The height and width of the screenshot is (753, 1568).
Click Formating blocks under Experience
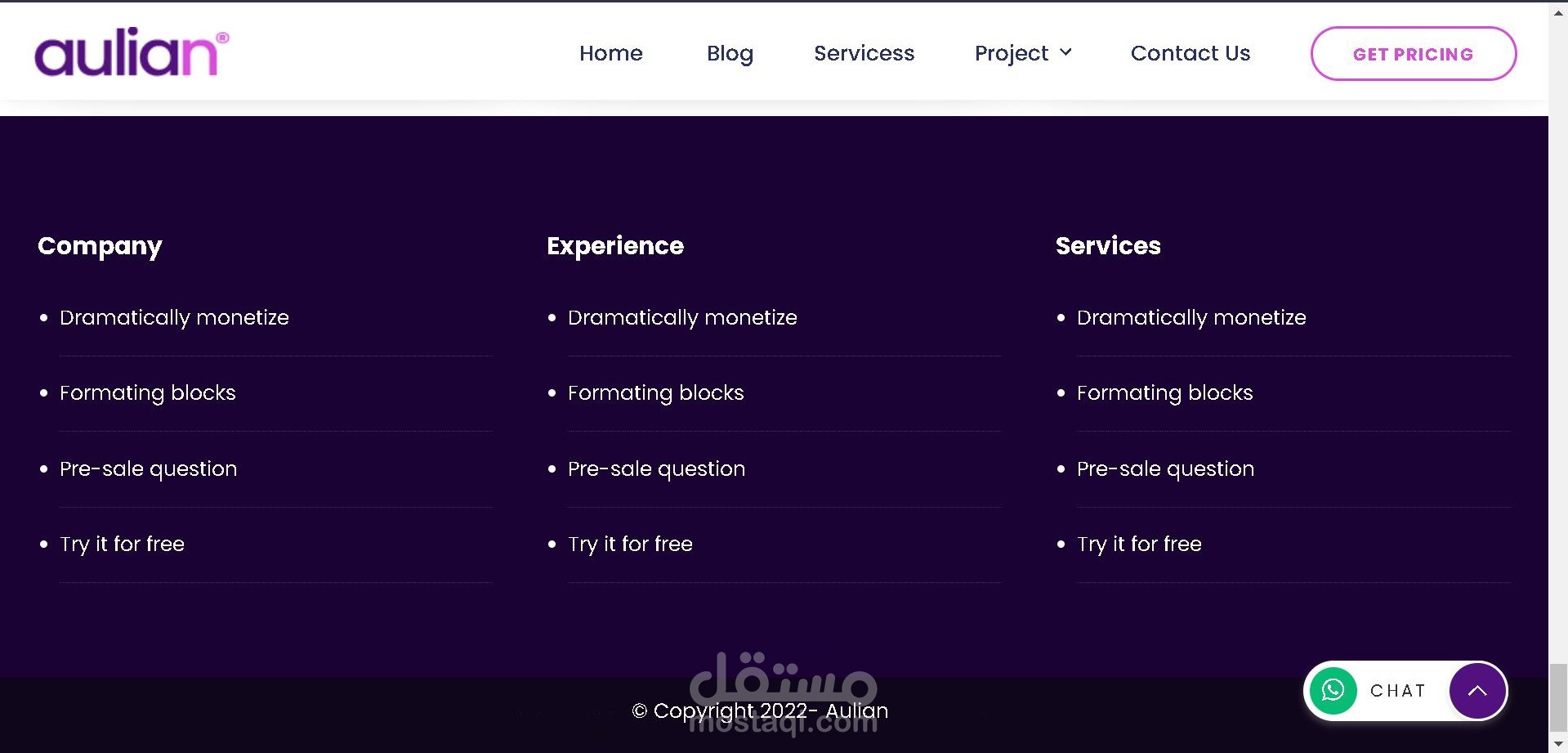pyautogui.click(x=655, y=393)
